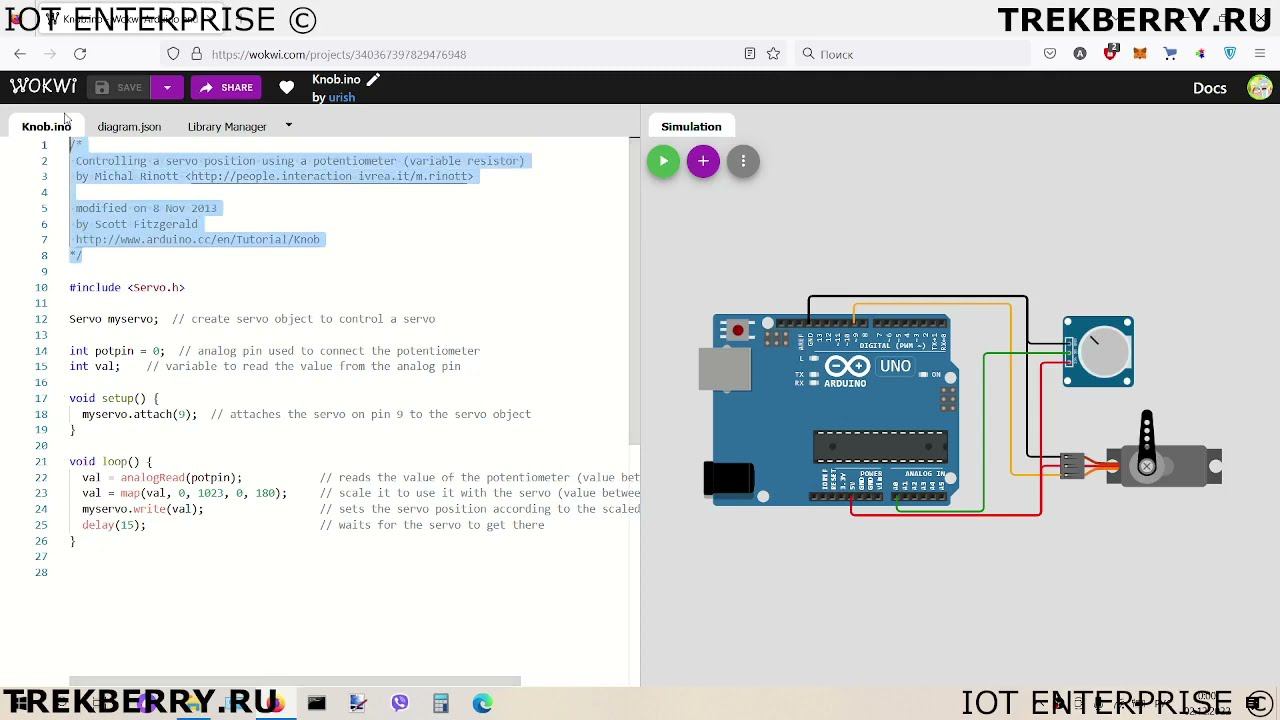Add a new part with the purple plus button
1280x720 pixels.
(x=703, y=161)
